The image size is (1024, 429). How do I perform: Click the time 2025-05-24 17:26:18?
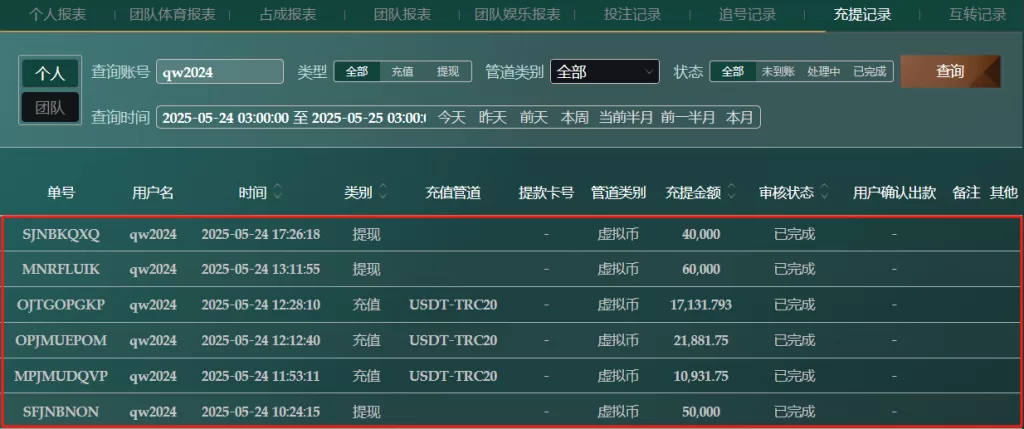pyautogui.click(x=261, y=234)
